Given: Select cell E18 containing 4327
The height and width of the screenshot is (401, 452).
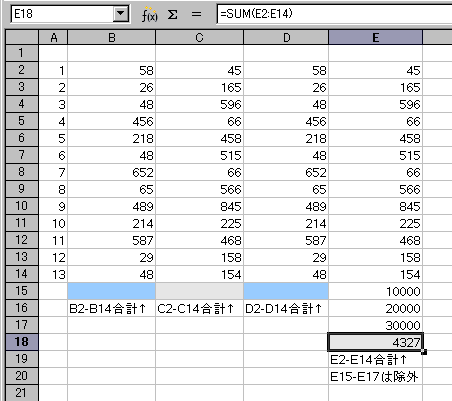Looking at the screenshot, I should pyautogui.click(x=375, y=342).
